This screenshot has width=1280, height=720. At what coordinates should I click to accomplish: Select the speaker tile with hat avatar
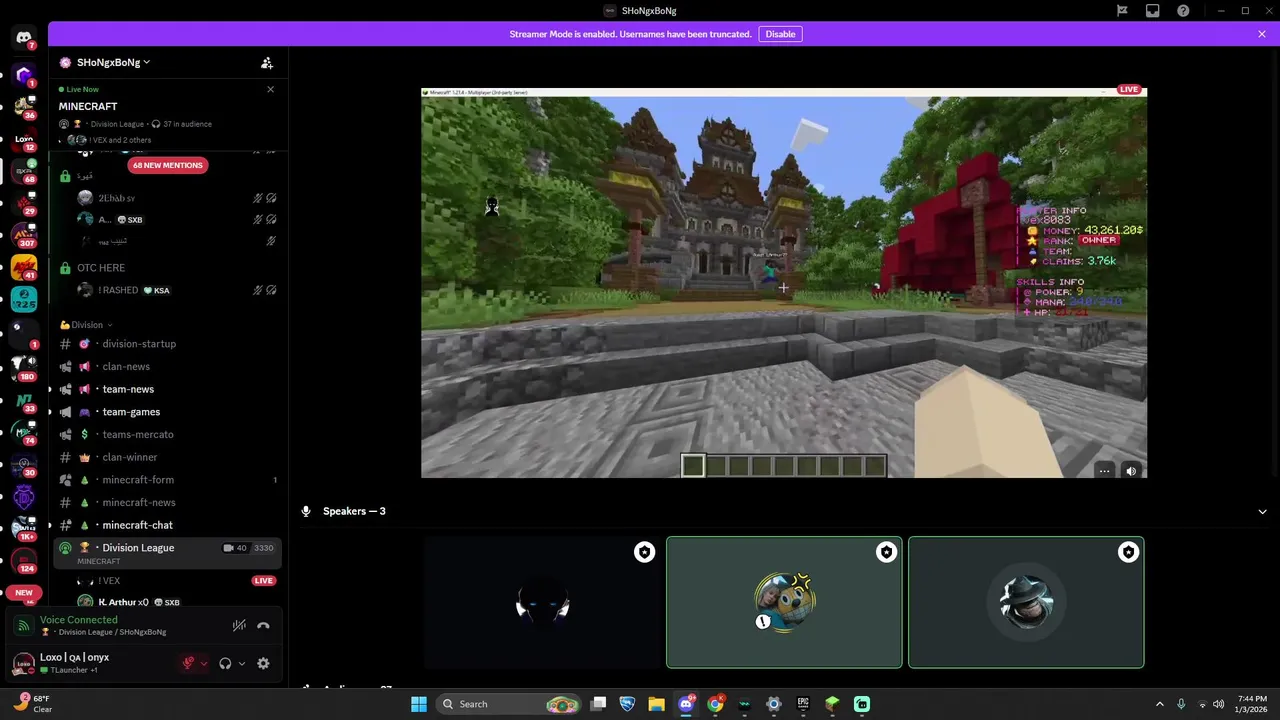pos(1026,602)
